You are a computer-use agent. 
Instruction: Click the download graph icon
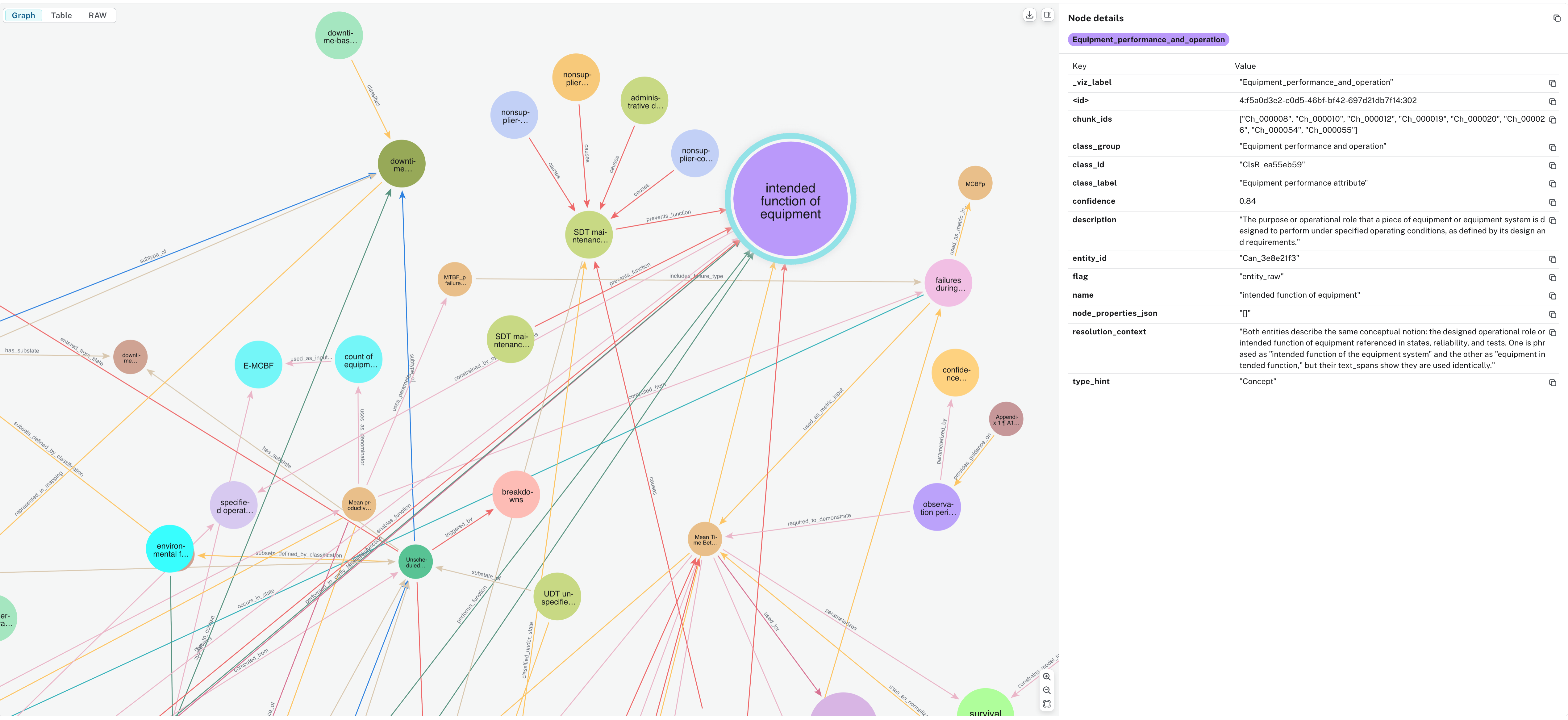1029,15
